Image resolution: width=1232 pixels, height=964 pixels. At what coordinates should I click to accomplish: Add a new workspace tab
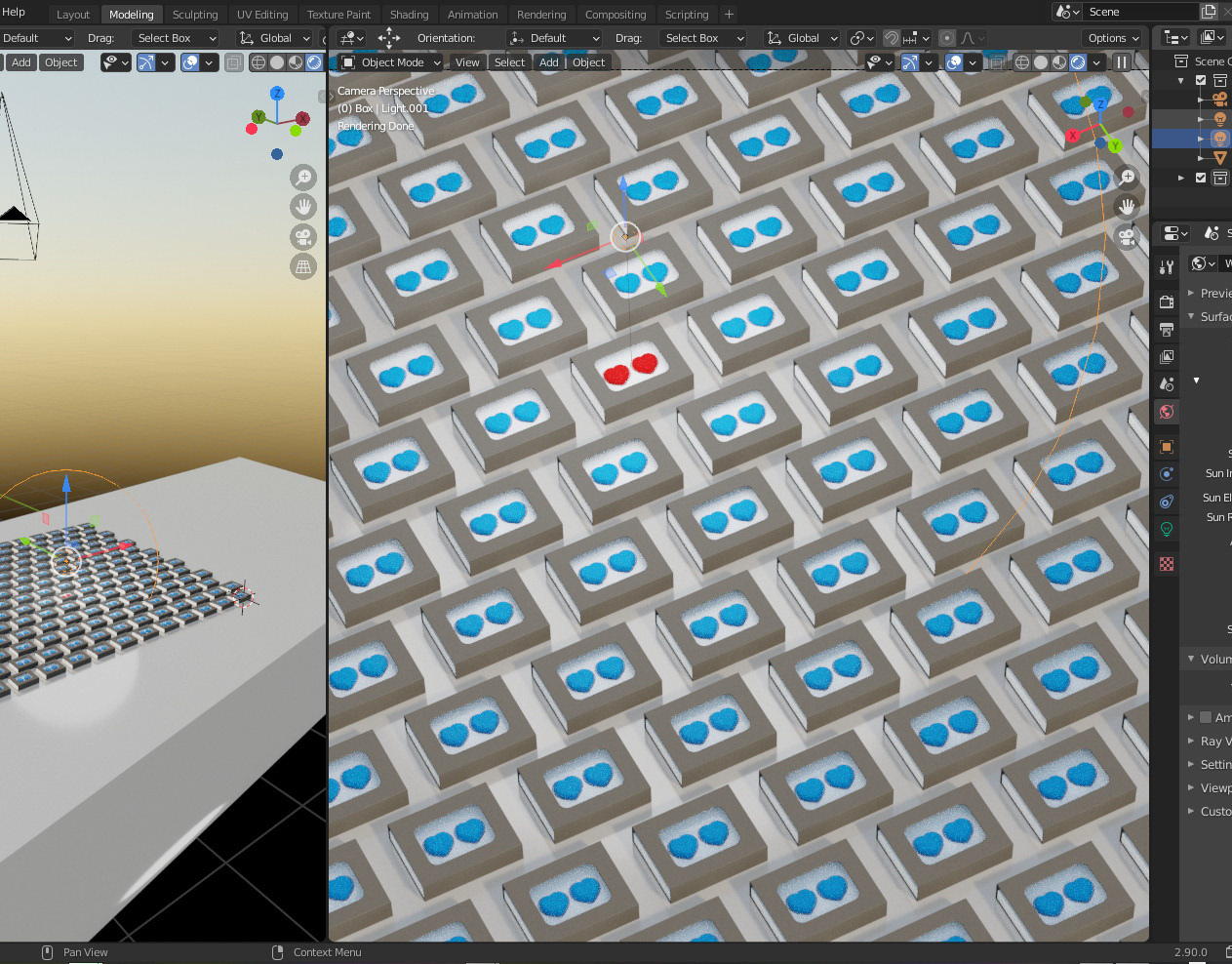coord(729,15)
